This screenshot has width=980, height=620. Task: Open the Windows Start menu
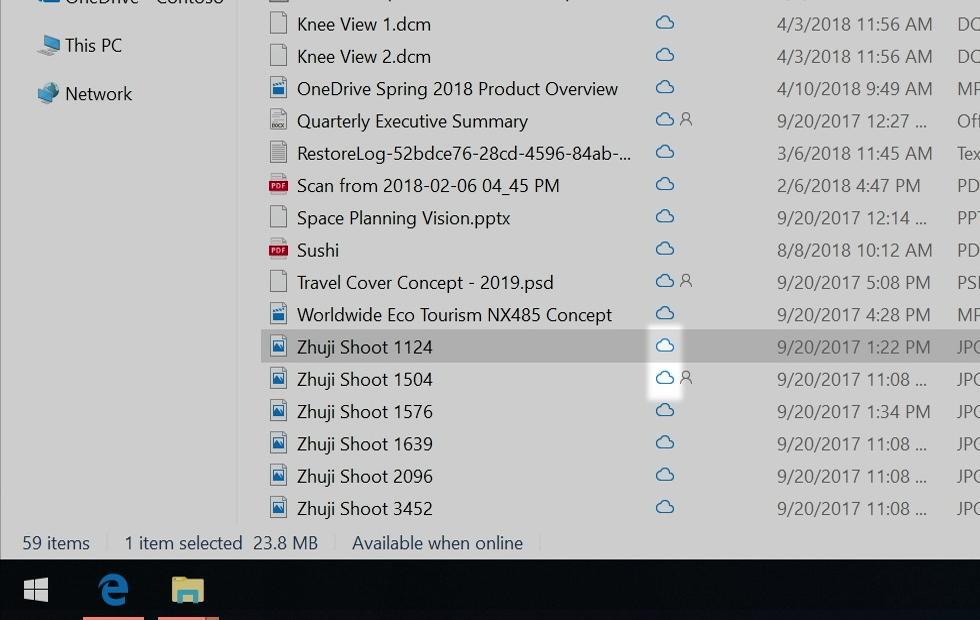click(x=35, y=590)
